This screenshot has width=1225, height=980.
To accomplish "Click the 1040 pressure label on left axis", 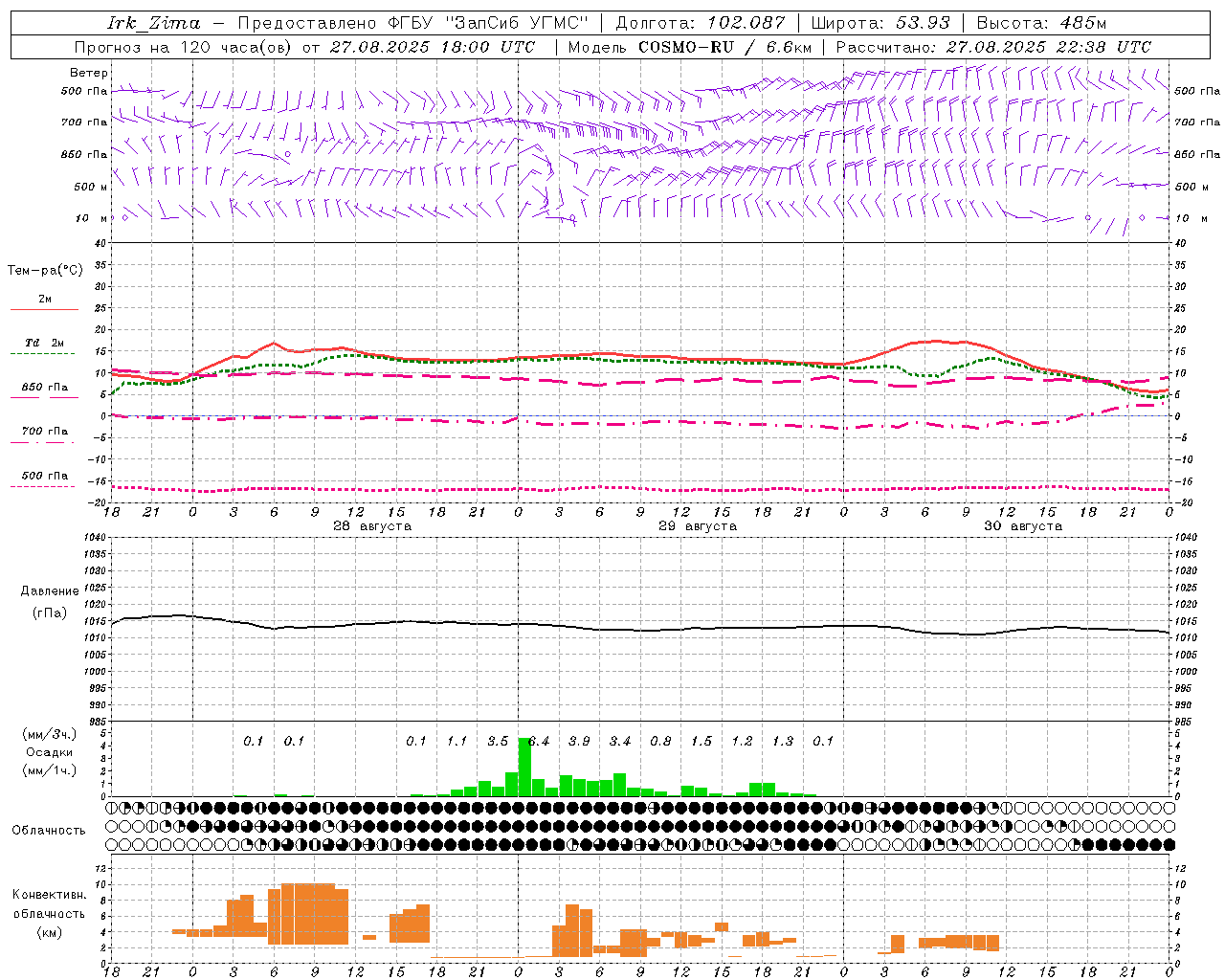I will pyautogui.click(x=95, y=538).
